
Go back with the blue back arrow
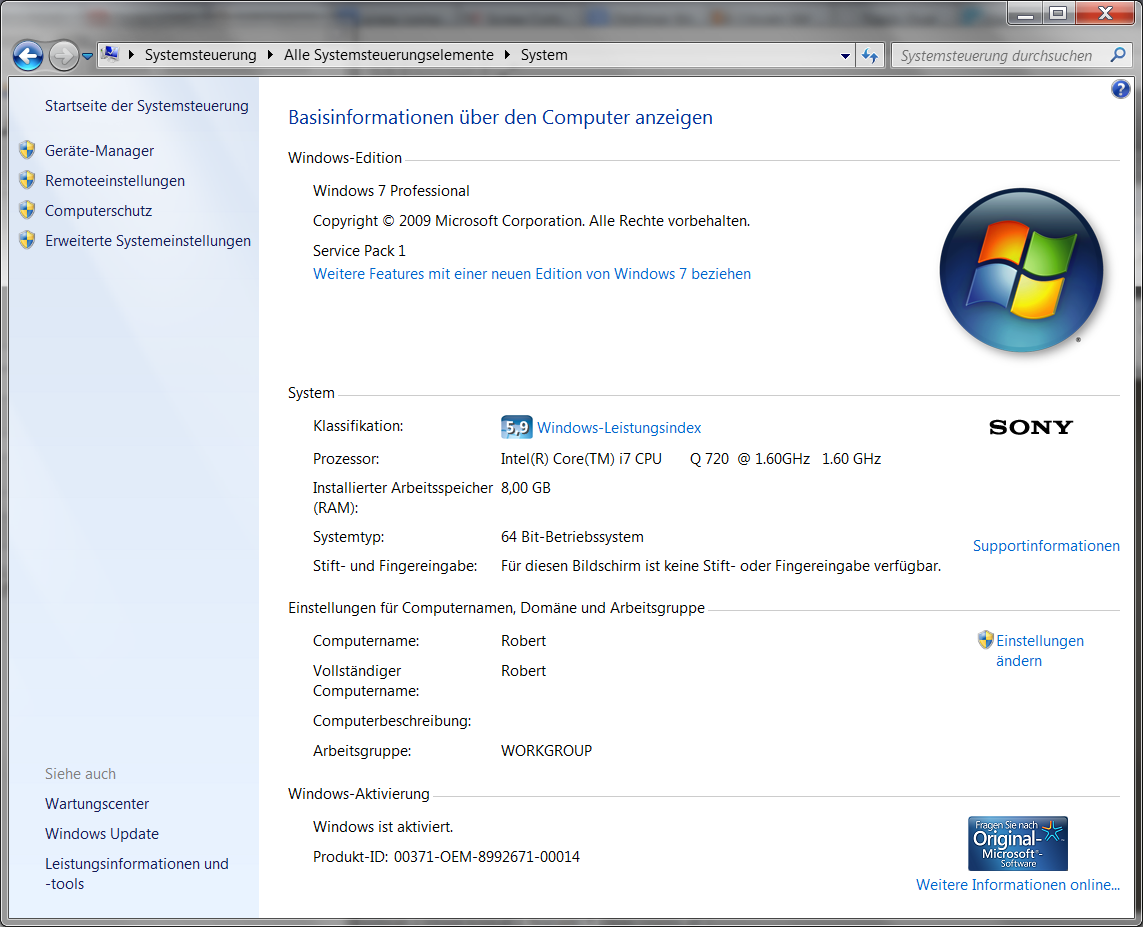28,55
